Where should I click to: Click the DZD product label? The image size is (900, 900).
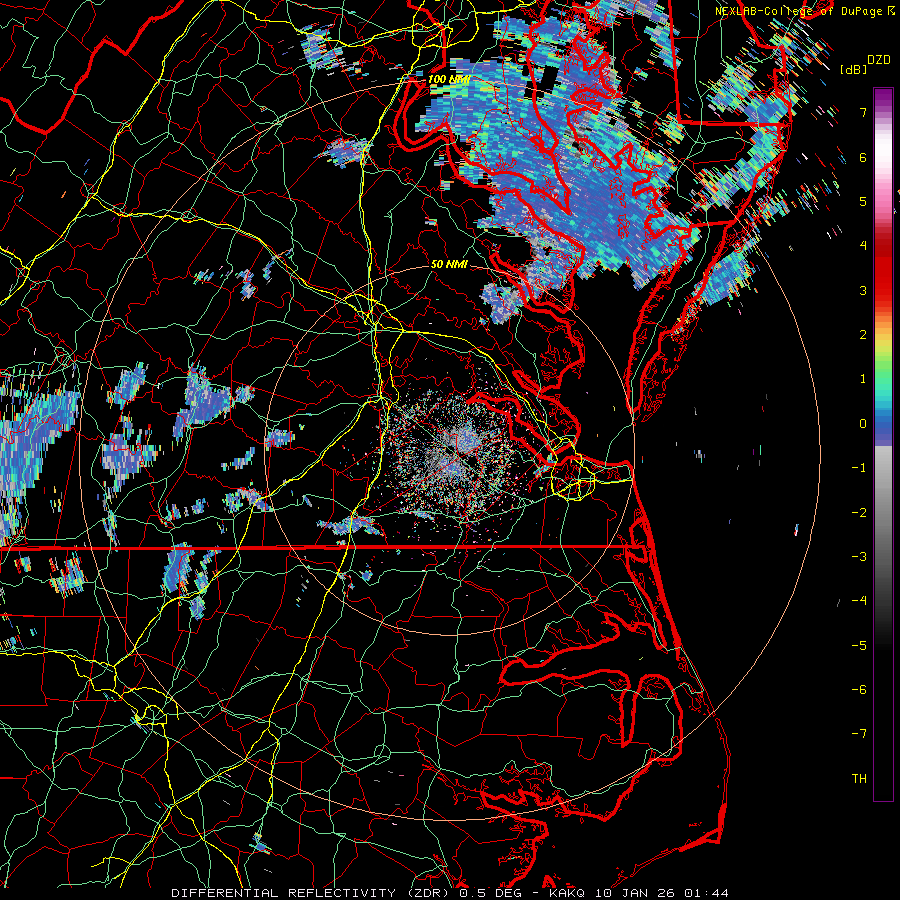pyautogui.click(x=878, y=60)
